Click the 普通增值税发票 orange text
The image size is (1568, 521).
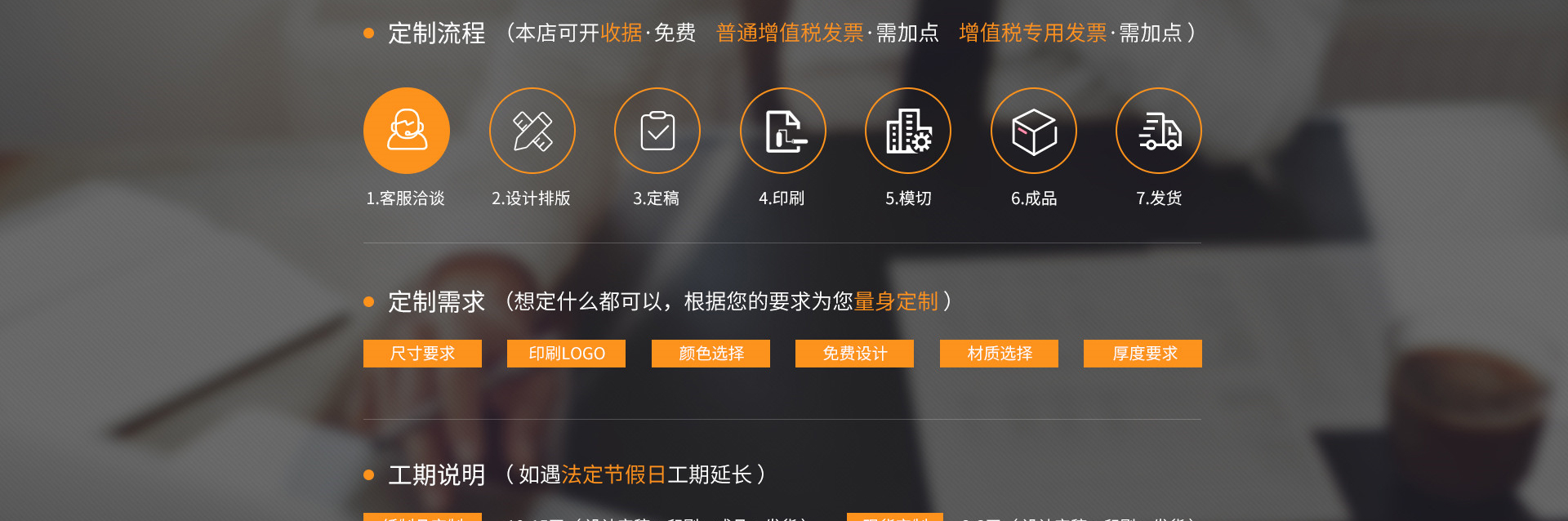click(790, 33)
